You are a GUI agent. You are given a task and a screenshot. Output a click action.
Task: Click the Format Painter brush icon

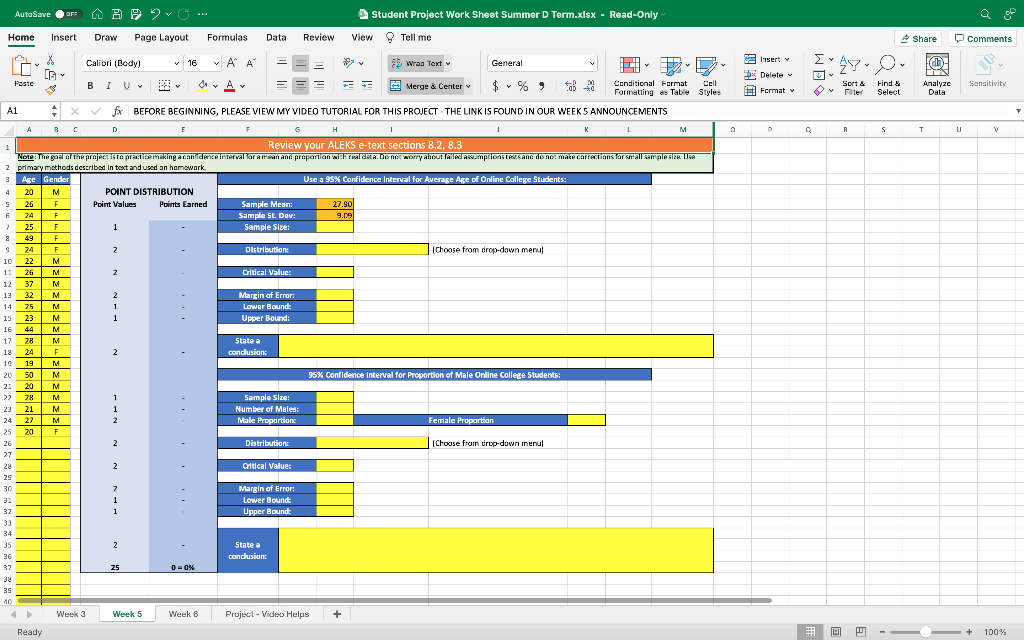point(50,89)
